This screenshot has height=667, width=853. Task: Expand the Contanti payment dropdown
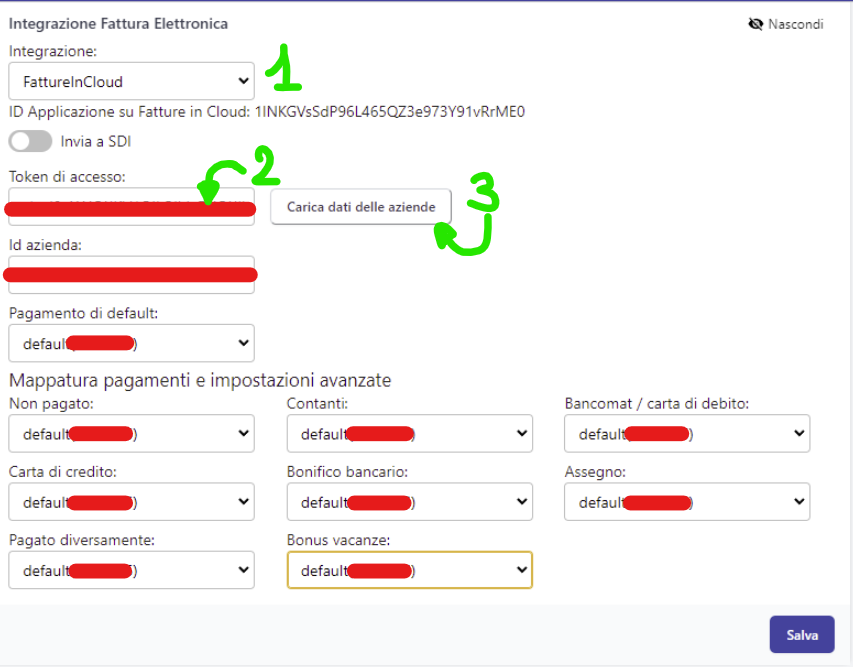click(409, 434)
